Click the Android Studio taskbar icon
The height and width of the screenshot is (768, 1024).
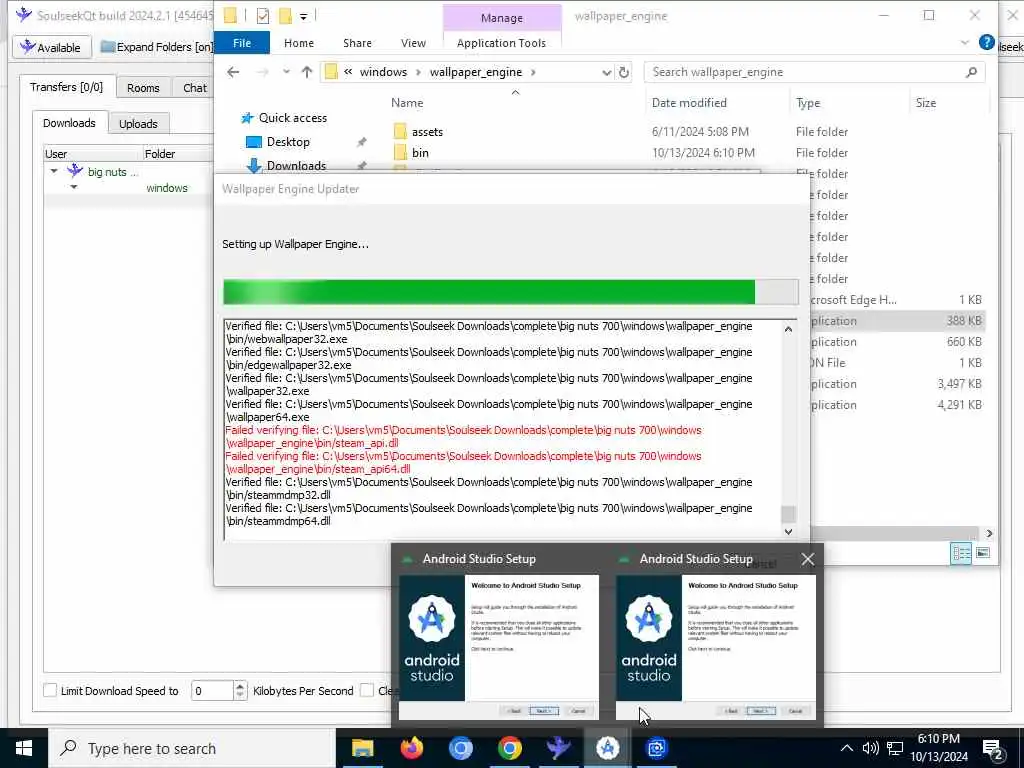point(607,748)
